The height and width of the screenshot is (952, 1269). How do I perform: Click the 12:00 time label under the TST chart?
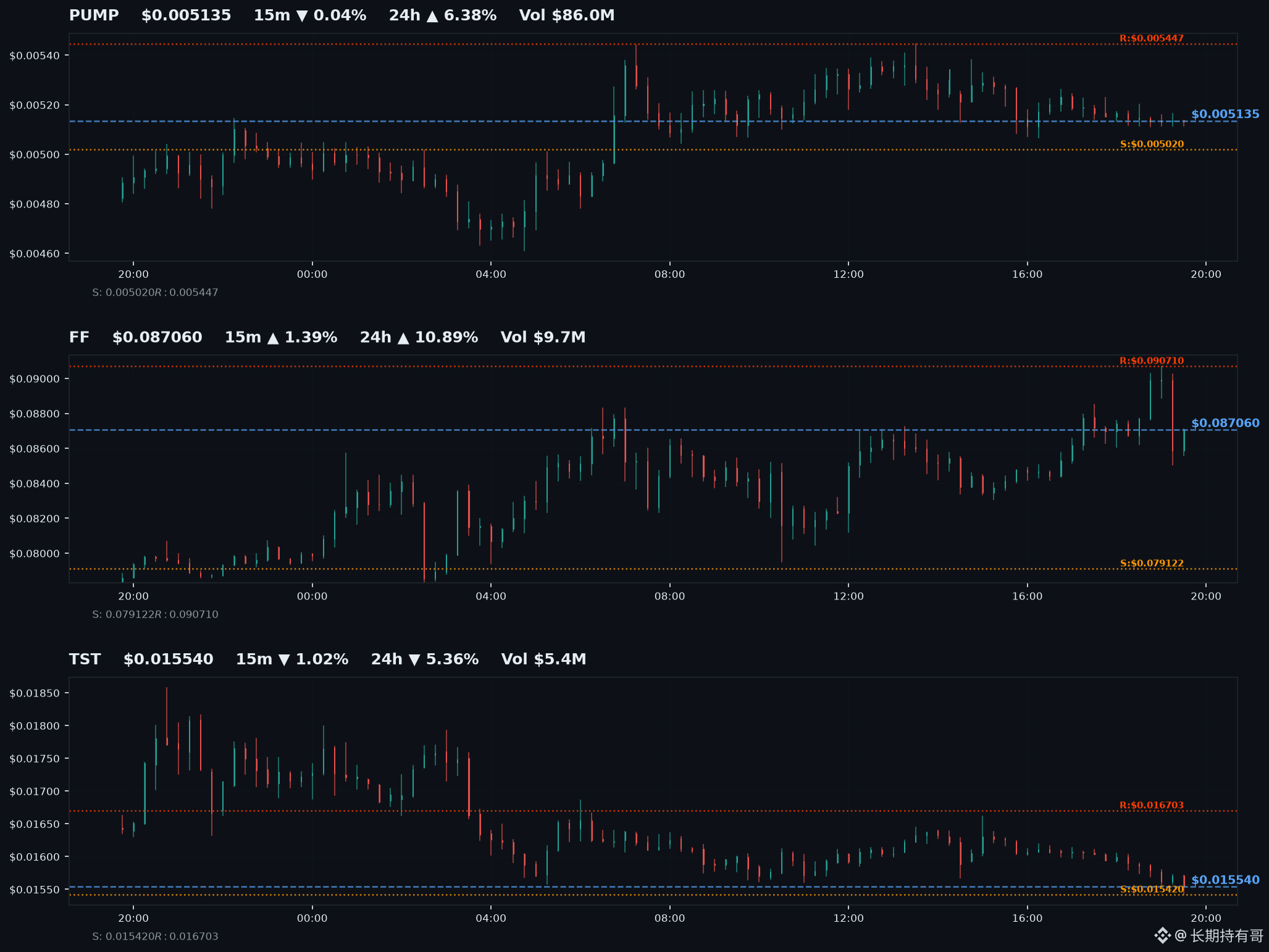(x=848, y=918)
